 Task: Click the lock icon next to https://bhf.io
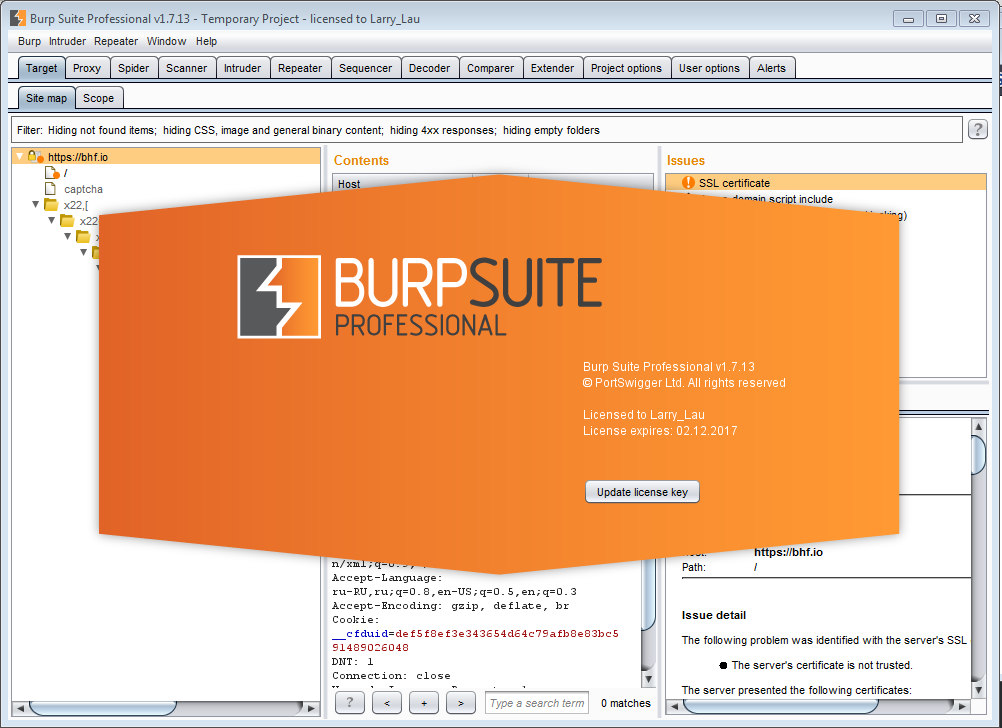(x=33, y=157)
